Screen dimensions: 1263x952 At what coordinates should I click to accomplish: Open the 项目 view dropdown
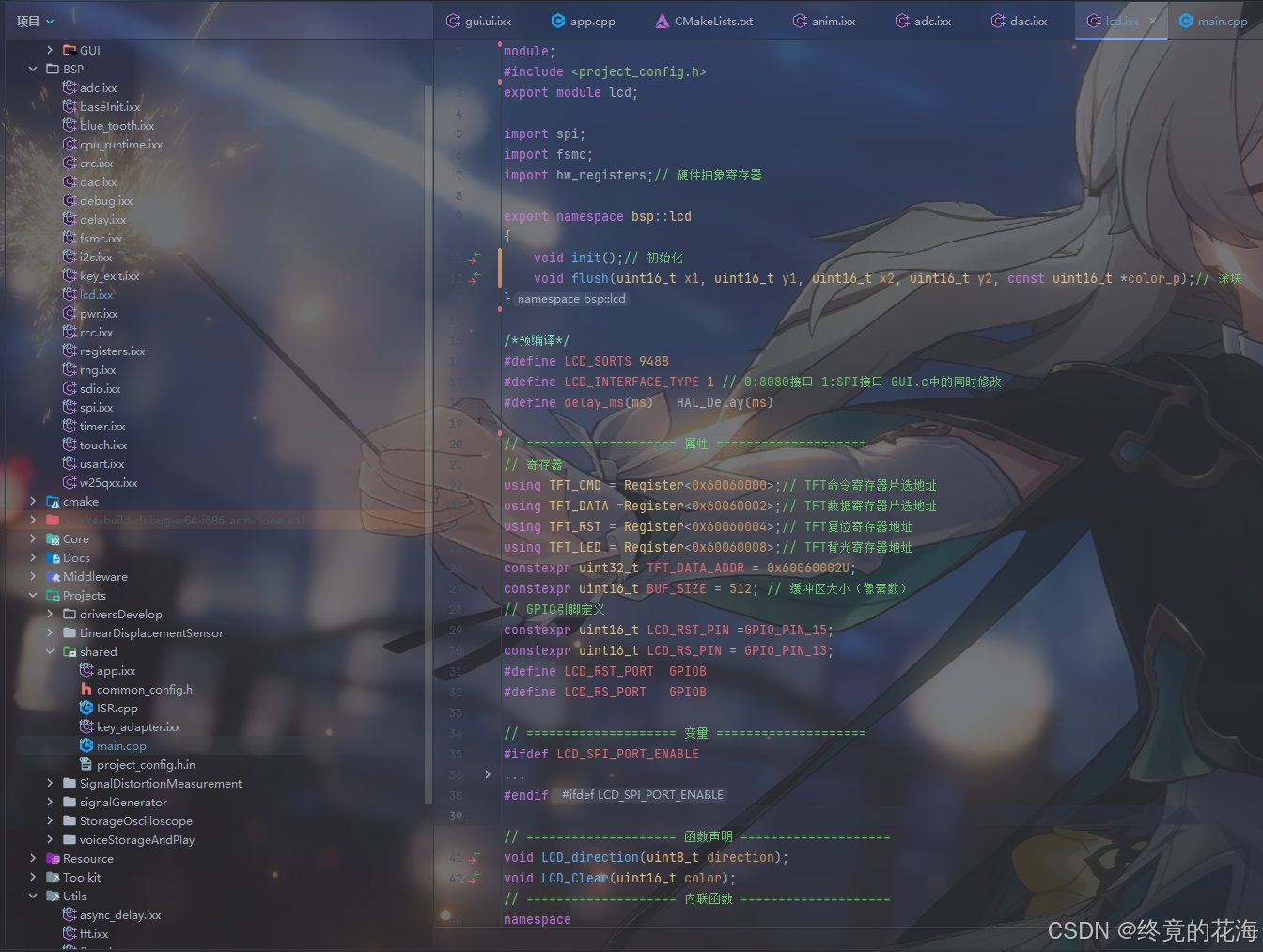(x=35, y=21)
